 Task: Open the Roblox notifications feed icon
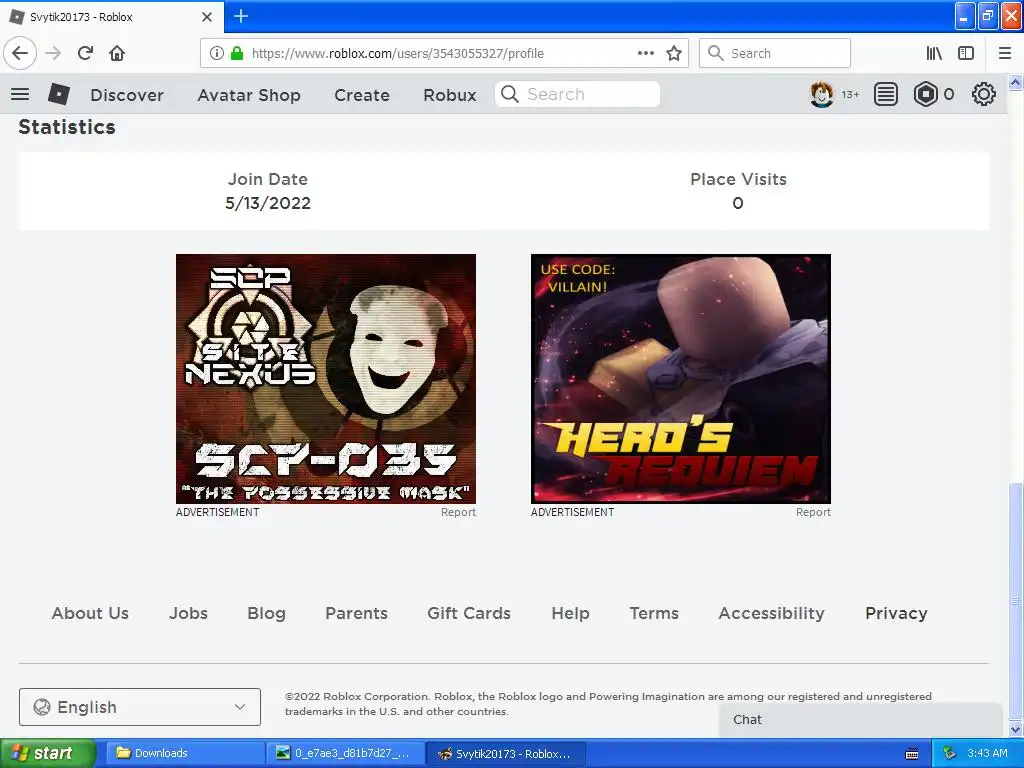click(x=886, y=95)
